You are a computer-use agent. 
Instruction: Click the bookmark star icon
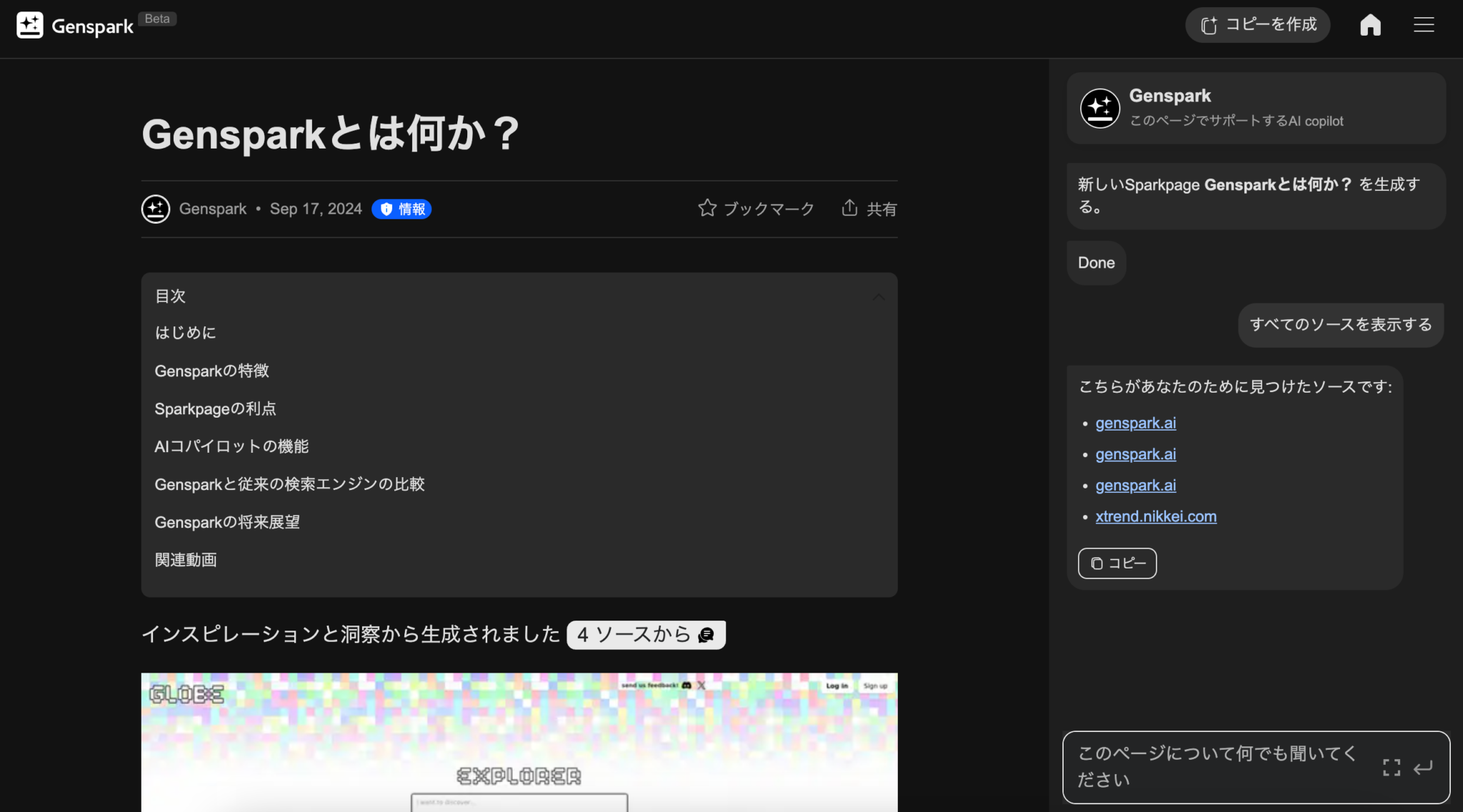[706, 208]
